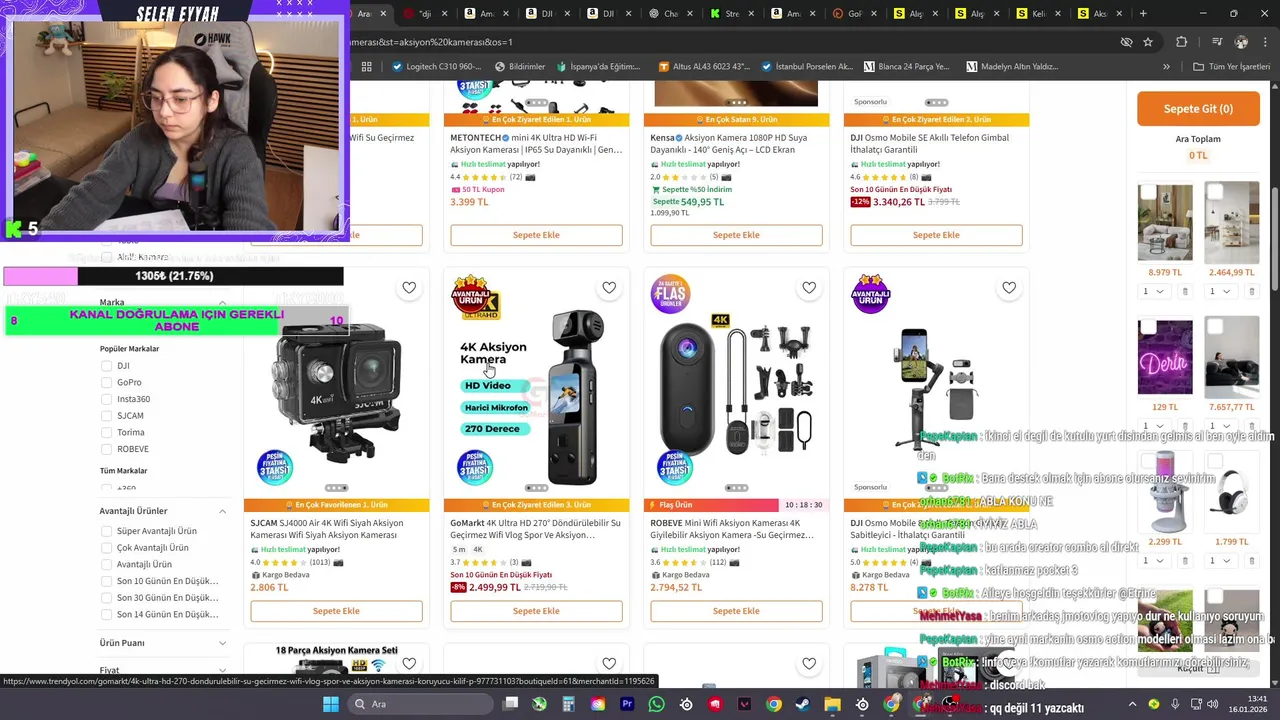Screen dimensions: 1280x720
Task: Tick the SJCAM brand checkbox
Action: coord(106,416)
